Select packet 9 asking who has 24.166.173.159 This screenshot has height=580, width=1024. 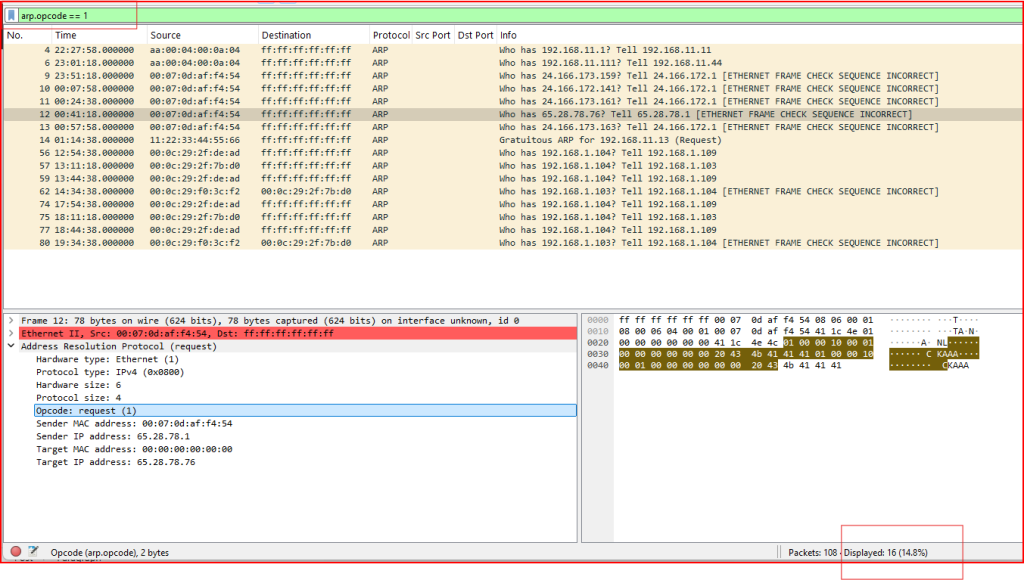[x=513, y=76]
